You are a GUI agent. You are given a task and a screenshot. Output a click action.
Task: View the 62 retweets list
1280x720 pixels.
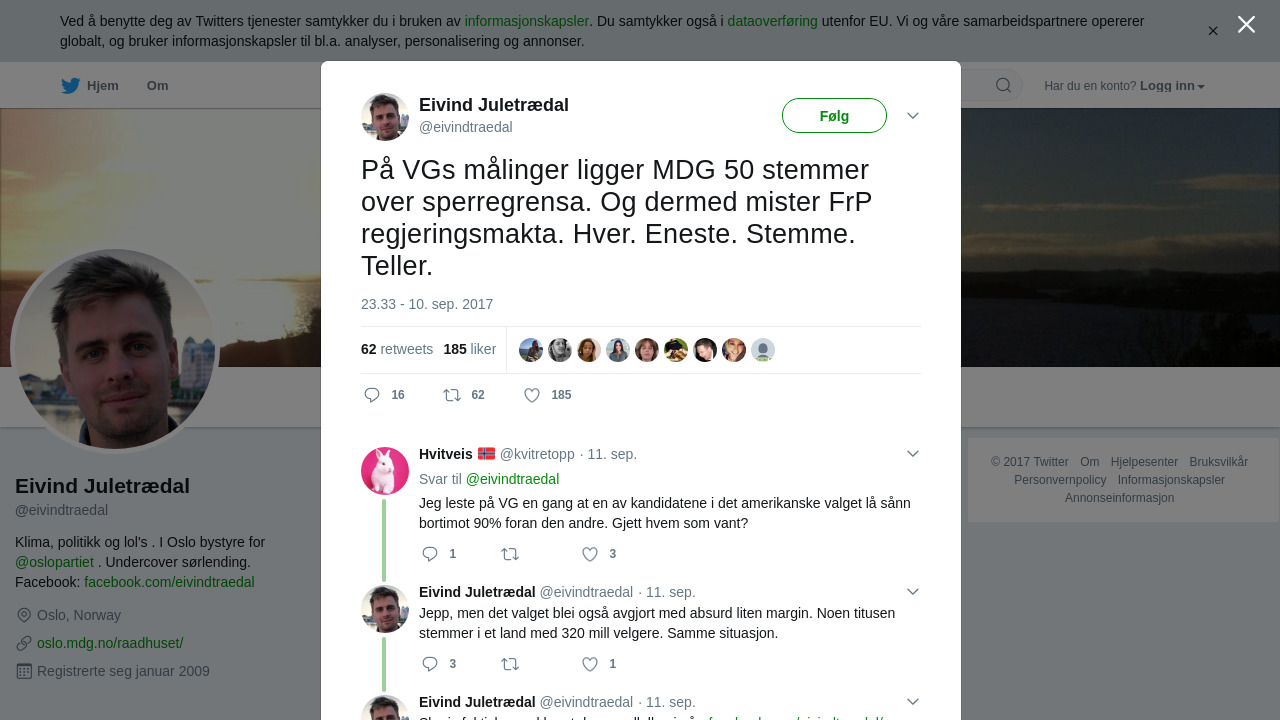[397, 349]
